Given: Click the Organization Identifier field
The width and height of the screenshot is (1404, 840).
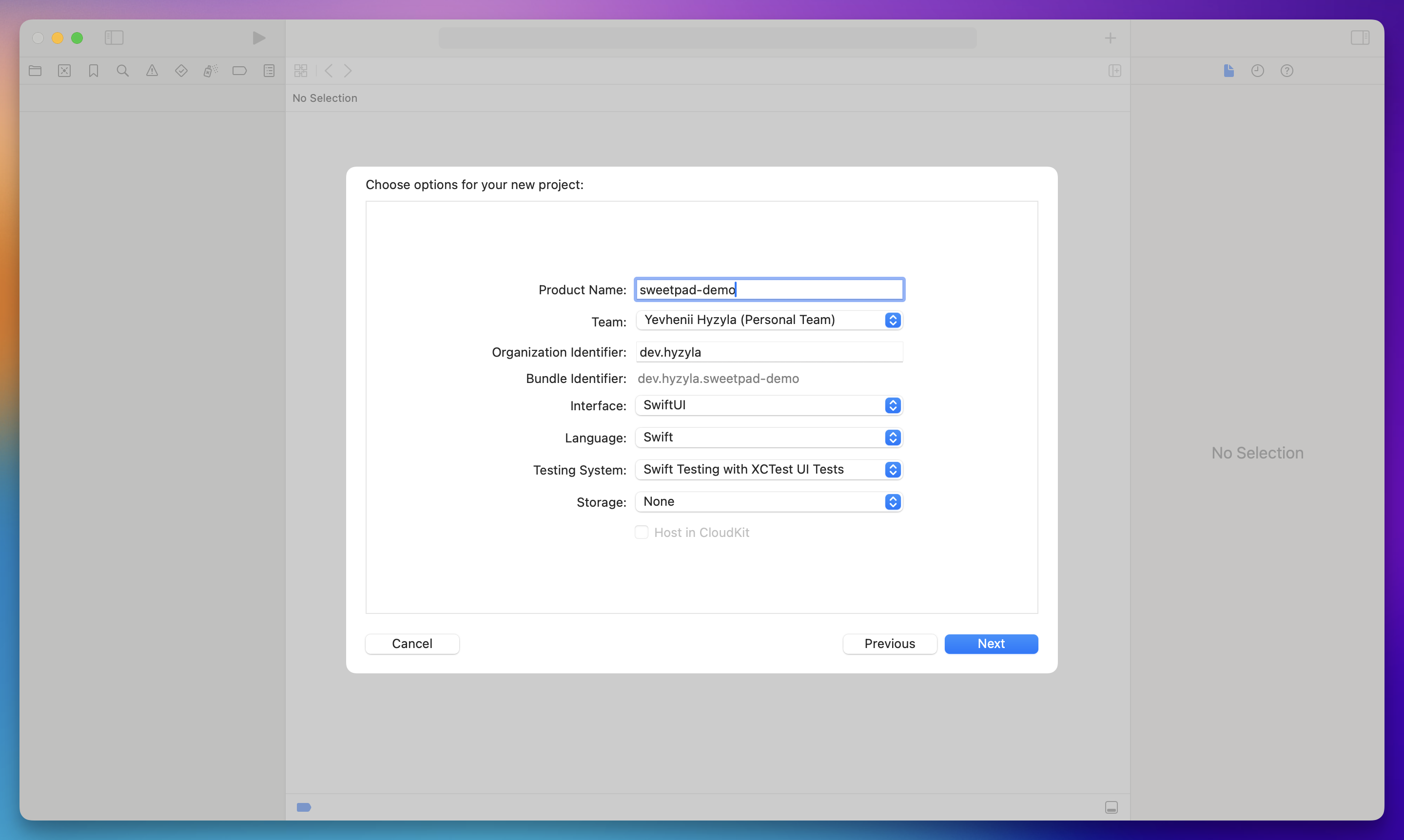Looking at the screenshot, I should (x=768, y=351).
